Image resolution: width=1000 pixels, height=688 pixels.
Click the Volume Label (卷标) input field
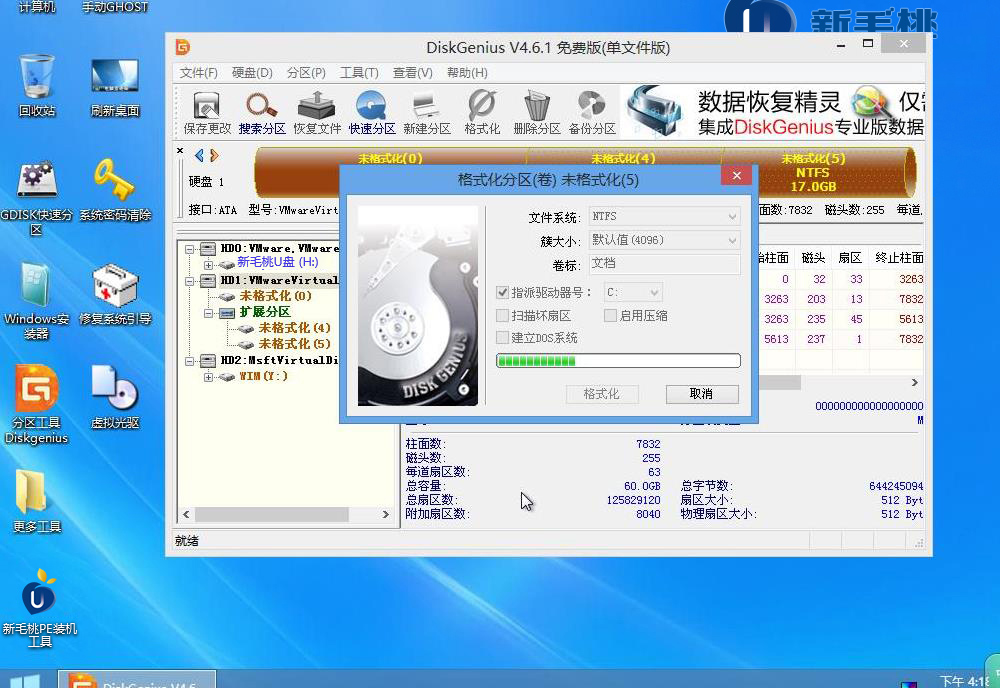664,263
